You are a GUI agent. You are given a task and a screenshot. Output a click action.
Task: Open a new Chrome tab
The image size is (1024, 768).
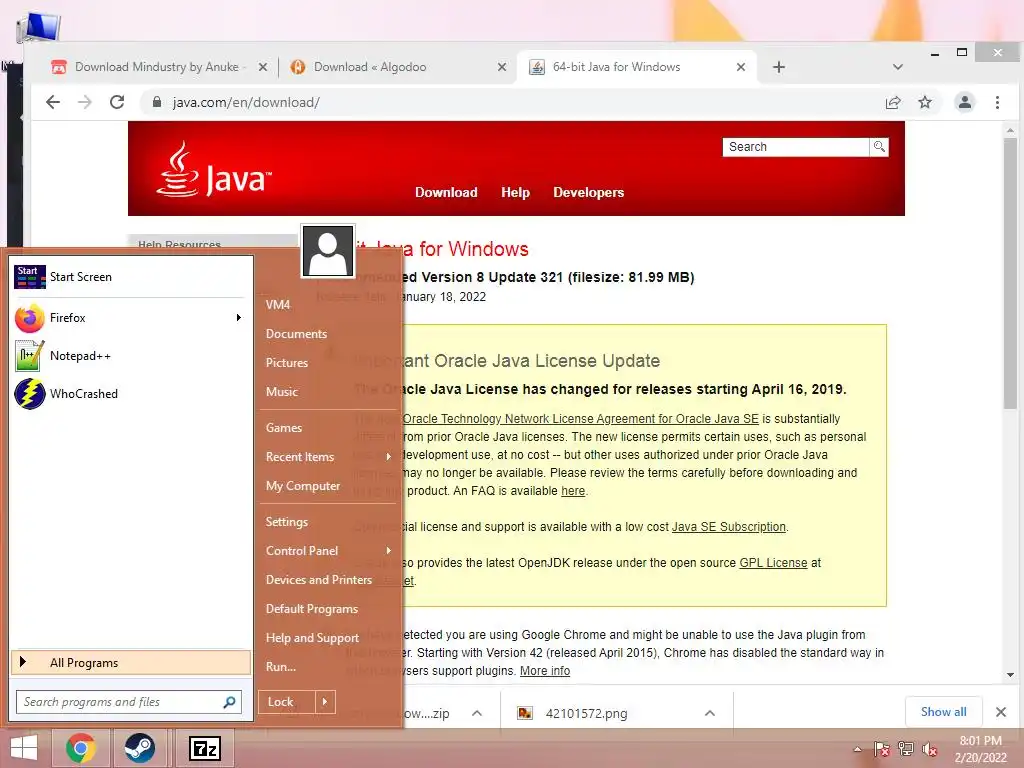(778, 67)
